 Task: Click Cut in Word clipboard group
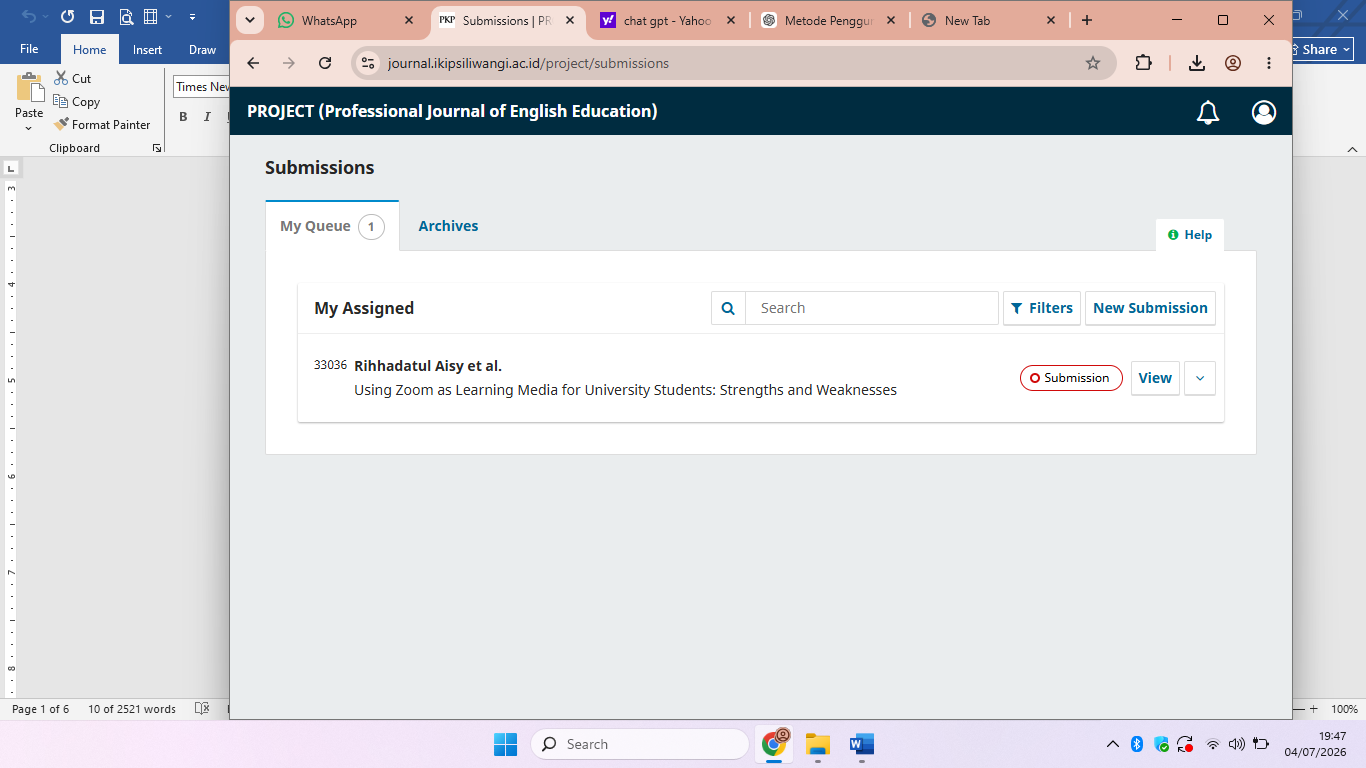[72, 78]
